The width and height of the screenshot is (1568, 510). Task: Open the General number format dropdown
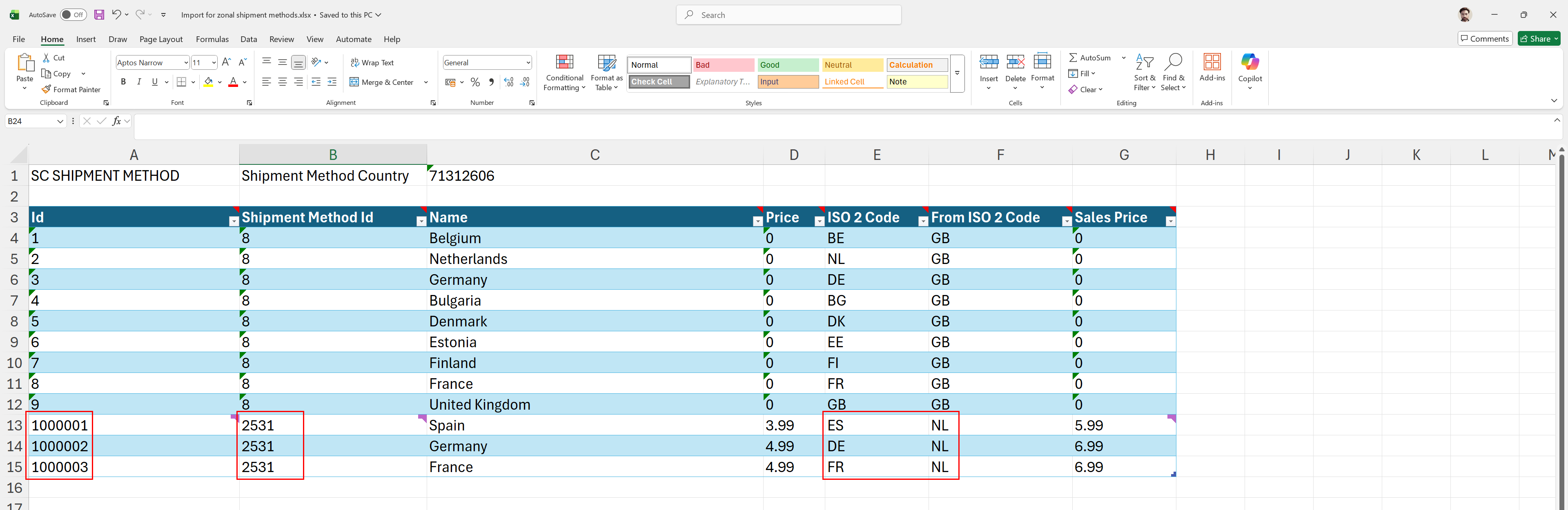[x=528, y=62]
